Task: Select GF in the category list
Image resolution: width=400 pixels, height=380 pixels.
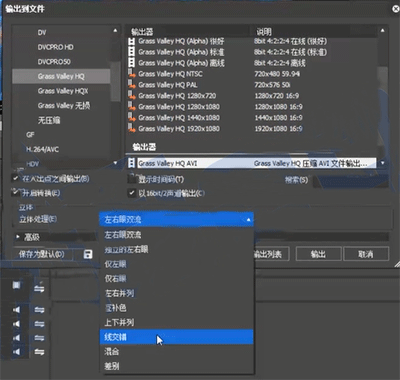Action: tap(30, 135)
